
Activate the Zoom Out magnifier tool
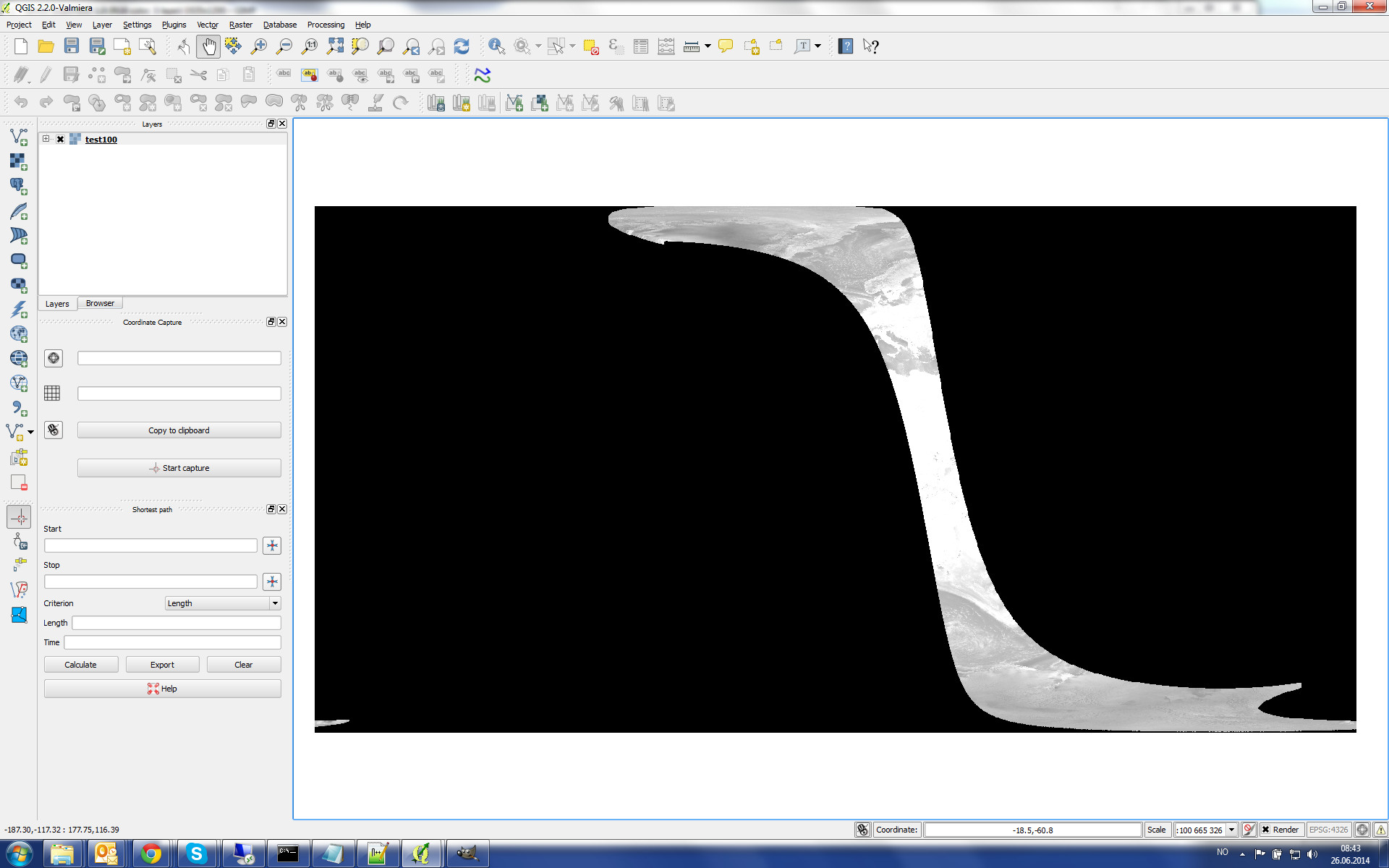[x=284, y=47]
